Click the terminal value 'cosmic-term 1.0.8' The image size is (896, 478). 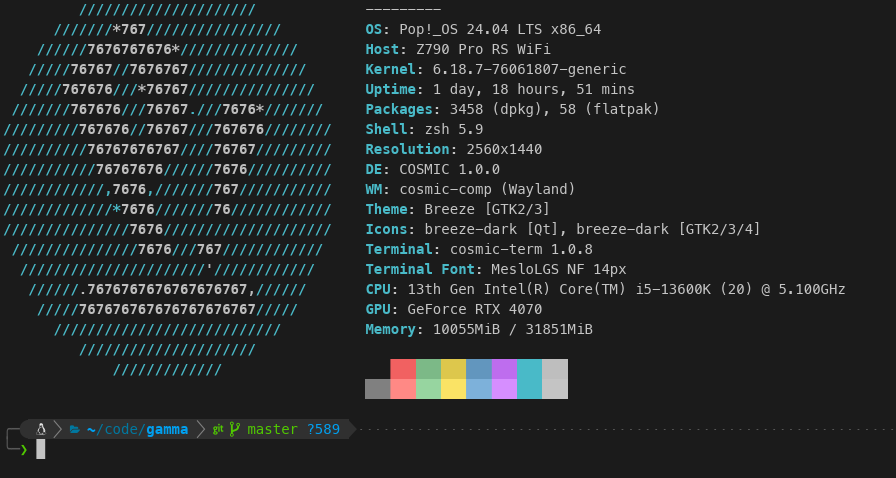click(521, 249)
